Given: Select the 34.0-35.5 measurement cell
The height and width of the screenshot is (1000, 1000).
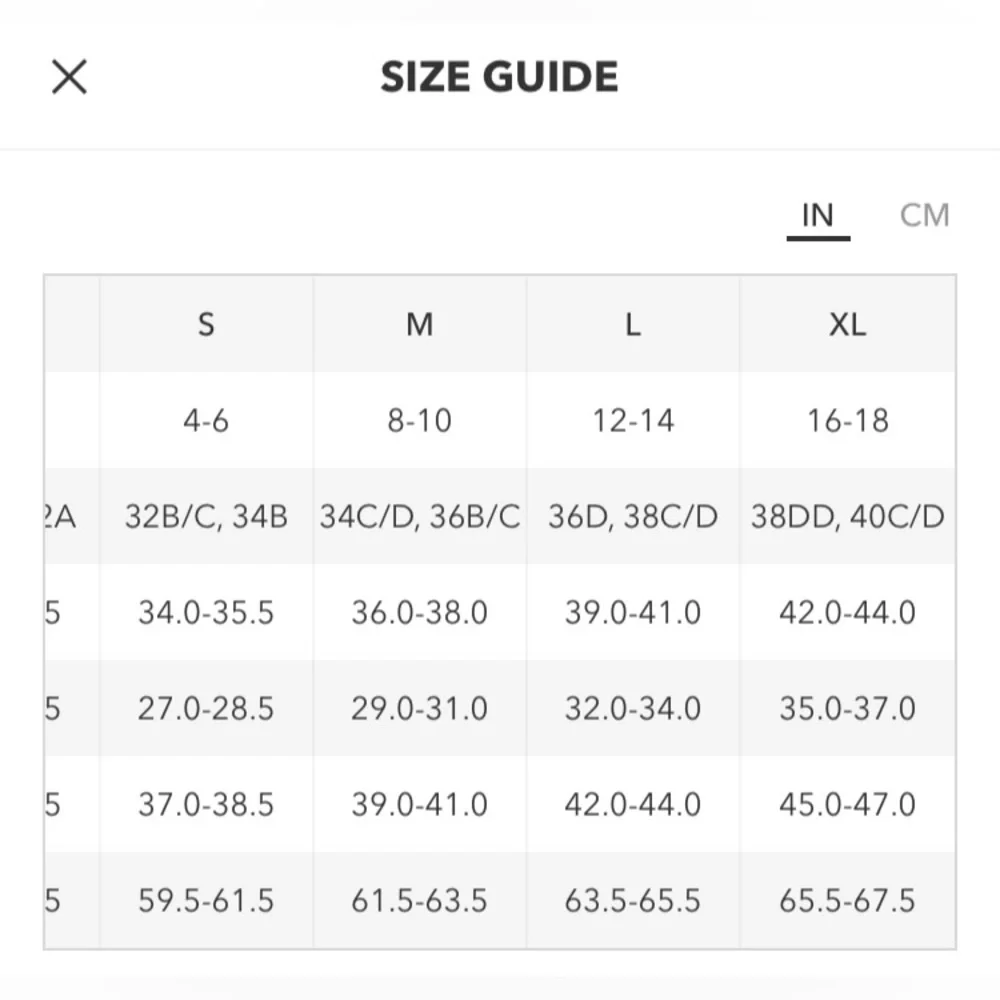Looking at the screenshot, I should click(206, 612).
